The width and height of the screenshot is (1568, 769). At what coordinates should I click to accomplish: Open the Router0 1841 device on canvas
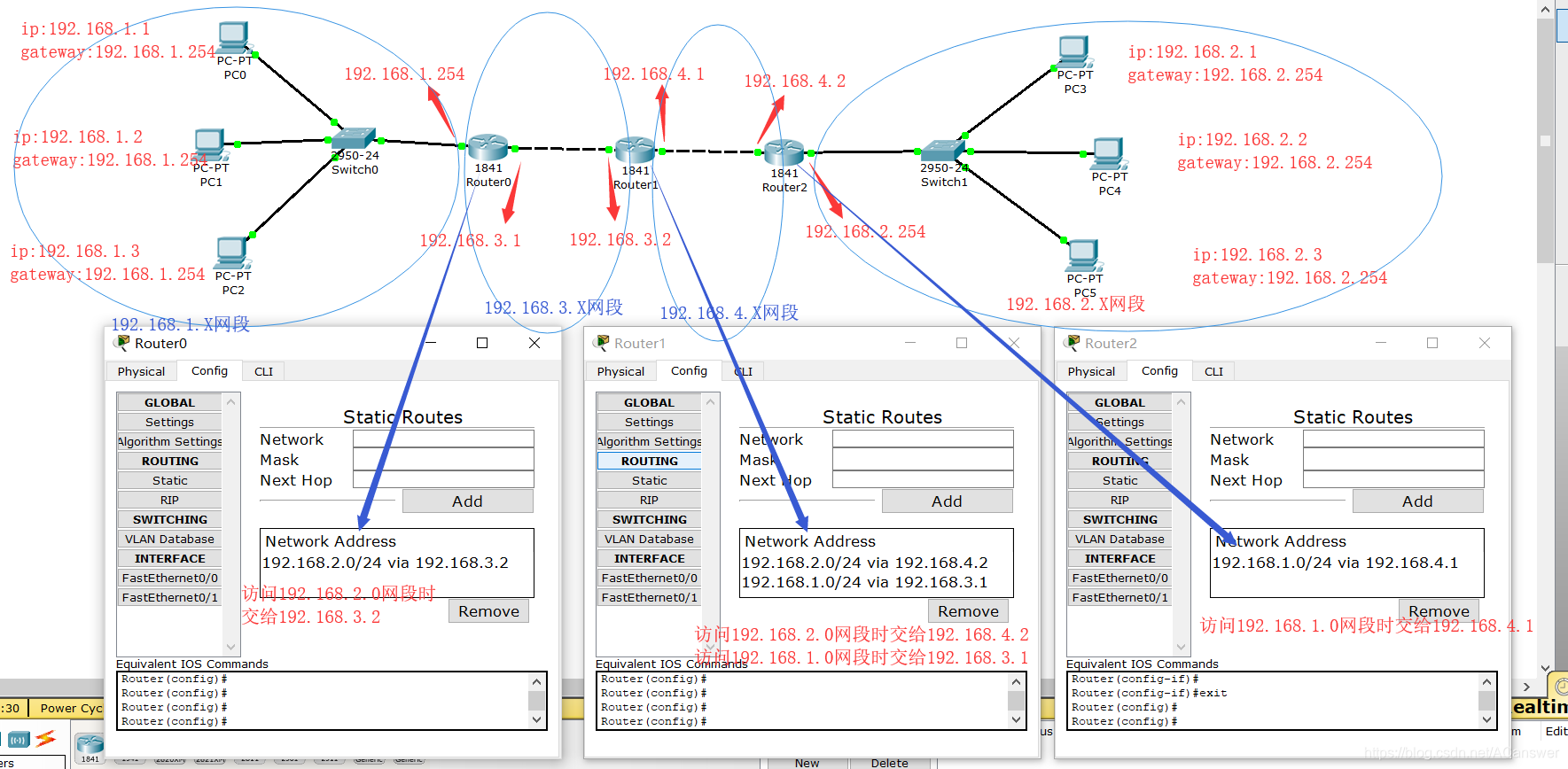pos(488,147)
